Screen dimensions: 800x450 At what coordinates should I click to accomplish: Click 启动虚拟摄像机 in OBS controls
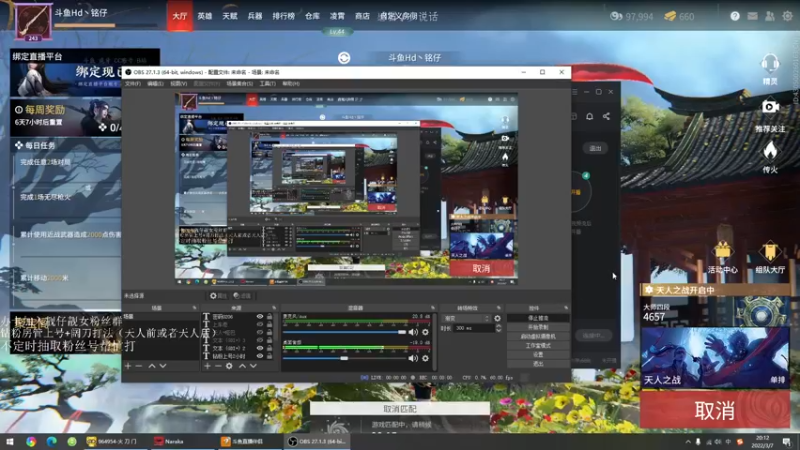(538, 336)
